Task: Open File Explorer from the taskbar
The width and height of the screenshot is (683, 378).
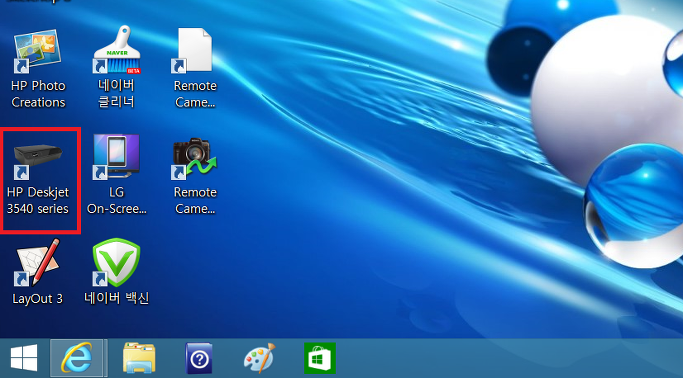Action: (x=139, y=358)
